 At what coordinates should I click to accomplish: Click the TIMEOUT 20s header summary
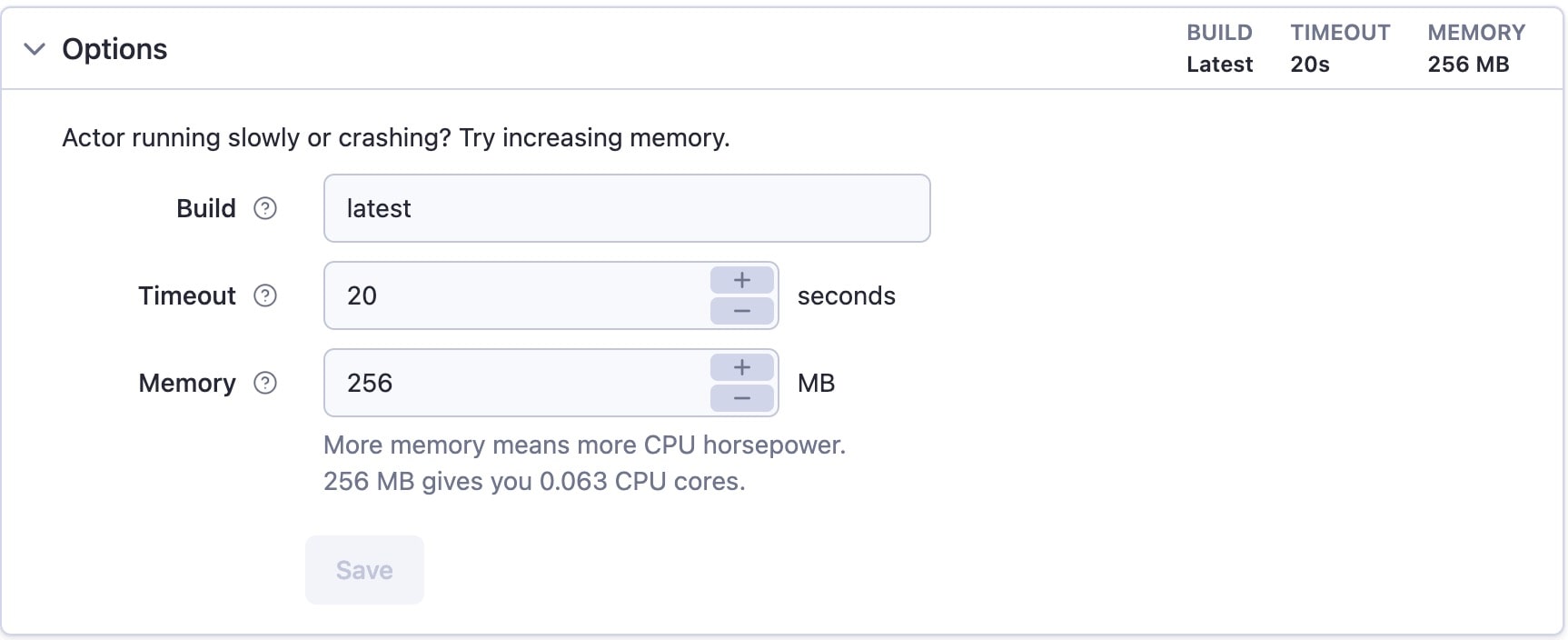pyautogui.click(x=1340, y=49)
